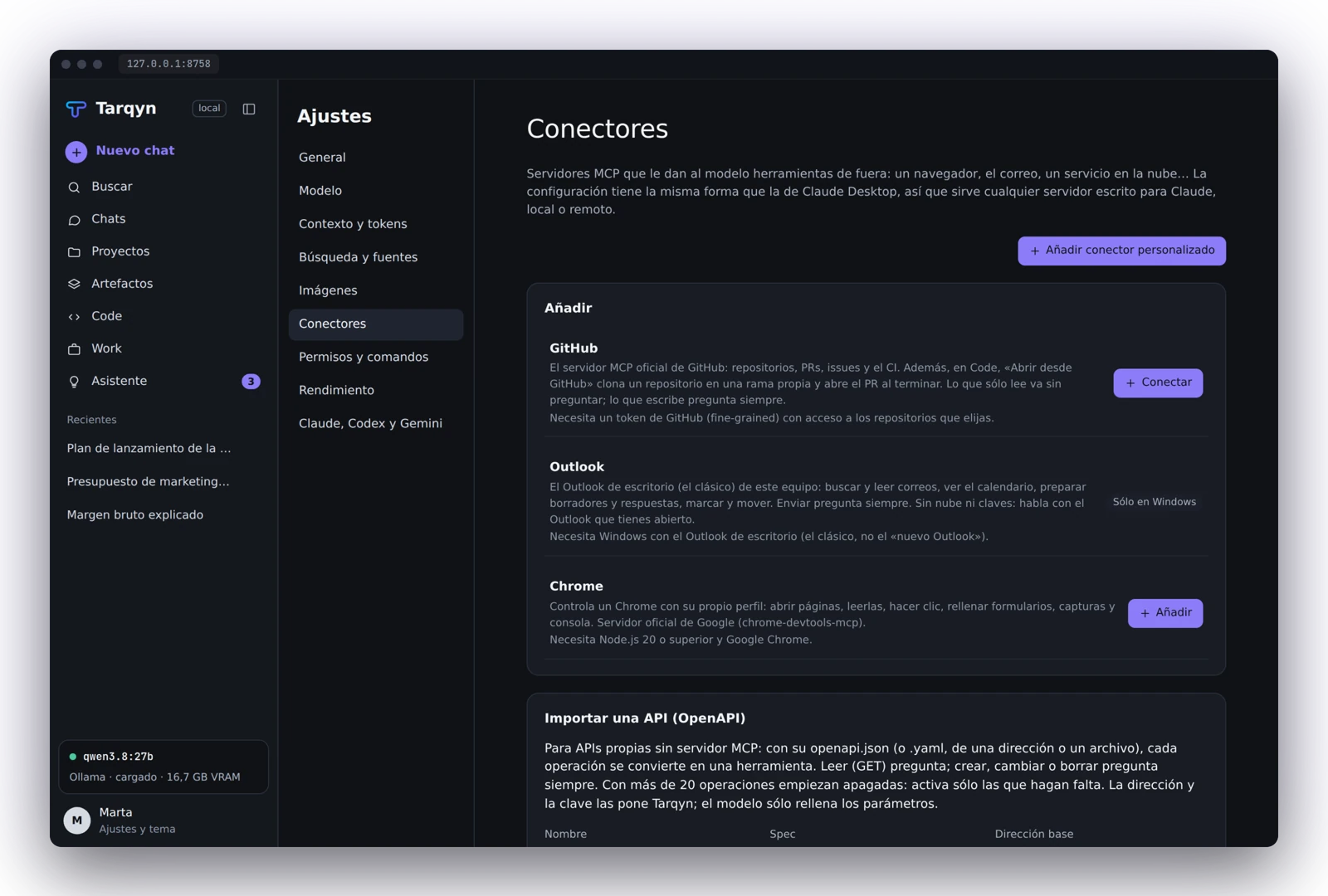Click the Nombre column label

point(565,835)
